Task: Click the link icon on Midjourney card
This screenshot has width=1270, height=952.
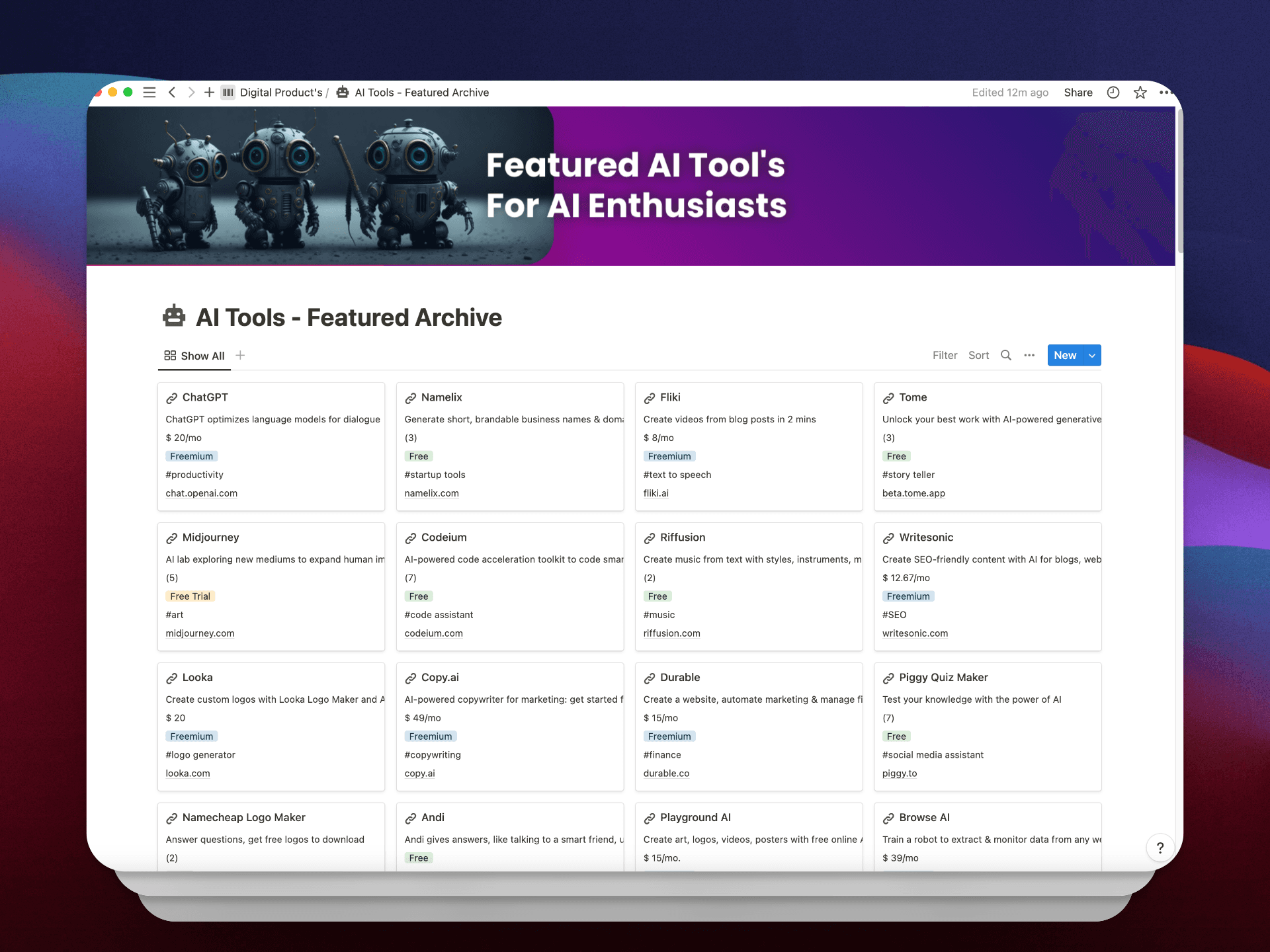Action: pyautogui.click(x=171, y=538)
